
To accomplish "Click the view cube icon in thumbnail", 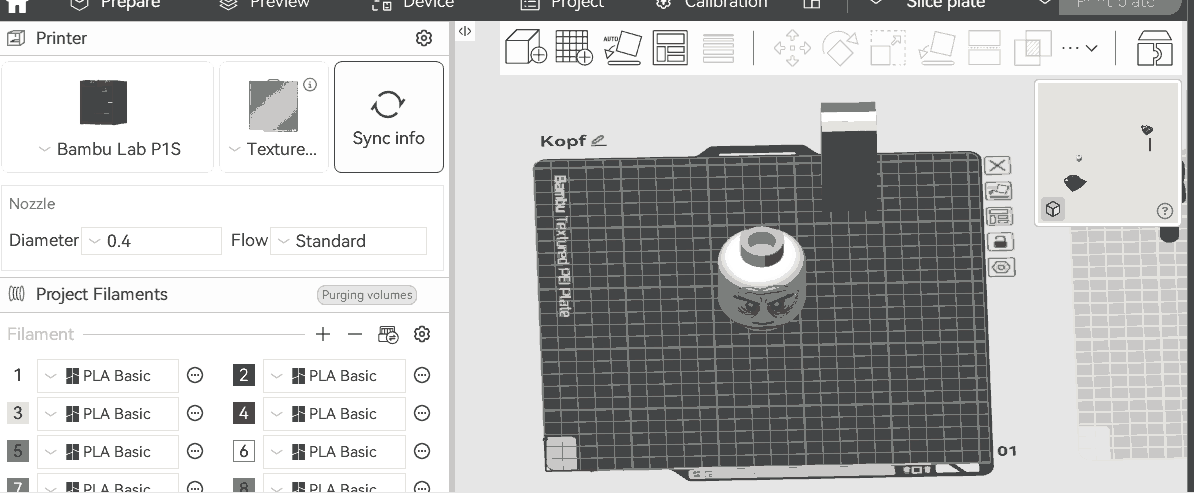I will pos(1053,210).
